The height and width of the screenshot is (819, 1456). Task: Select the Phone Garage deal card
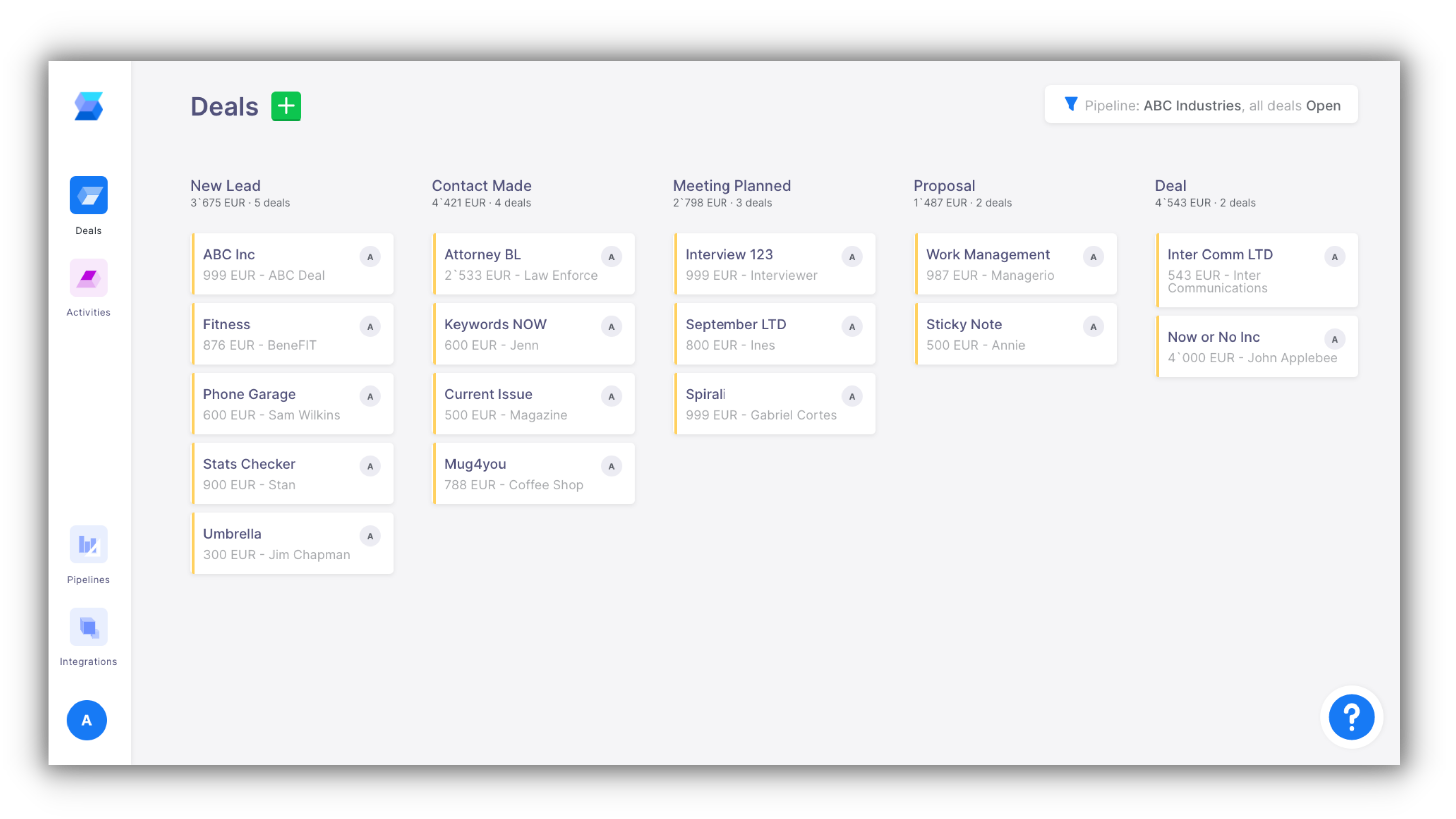(277, 404)
